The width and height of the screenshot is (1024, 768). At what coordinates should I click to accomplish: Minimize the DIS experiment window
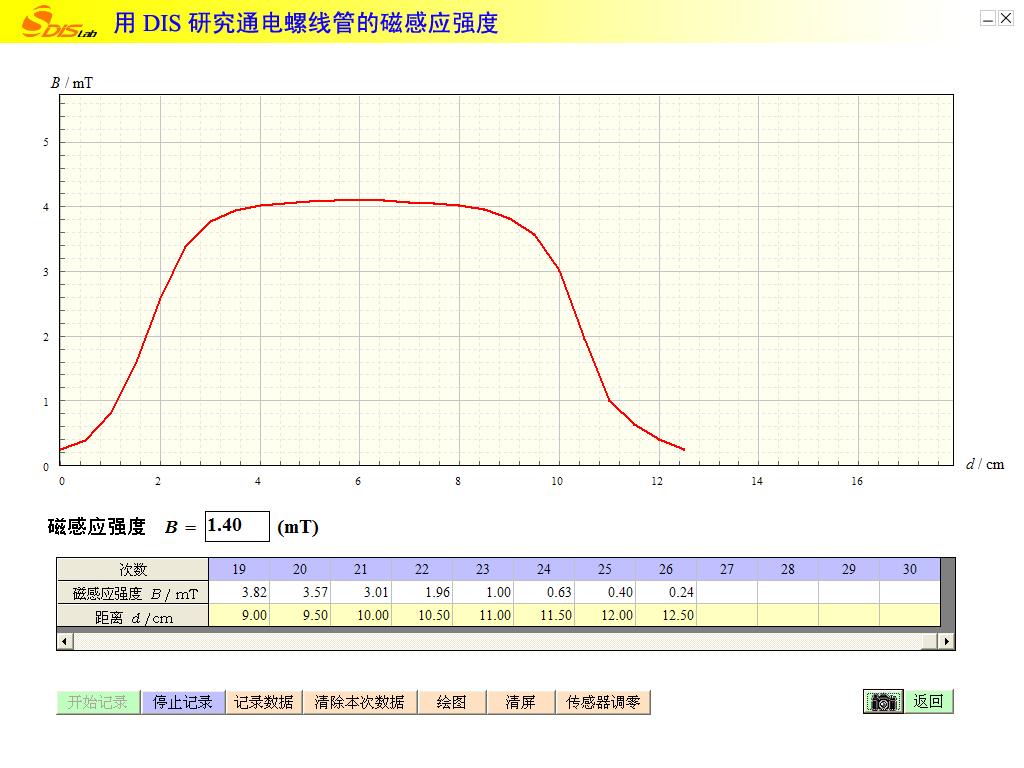tap(988, 18)
